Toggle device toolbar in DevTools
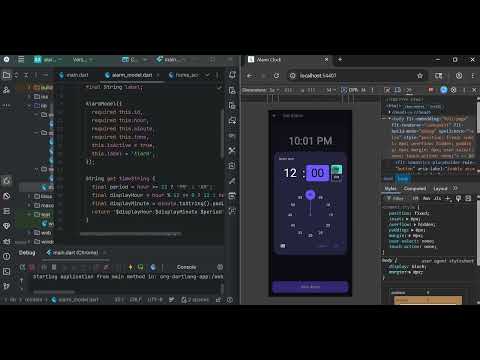 (x=397, y=90)
